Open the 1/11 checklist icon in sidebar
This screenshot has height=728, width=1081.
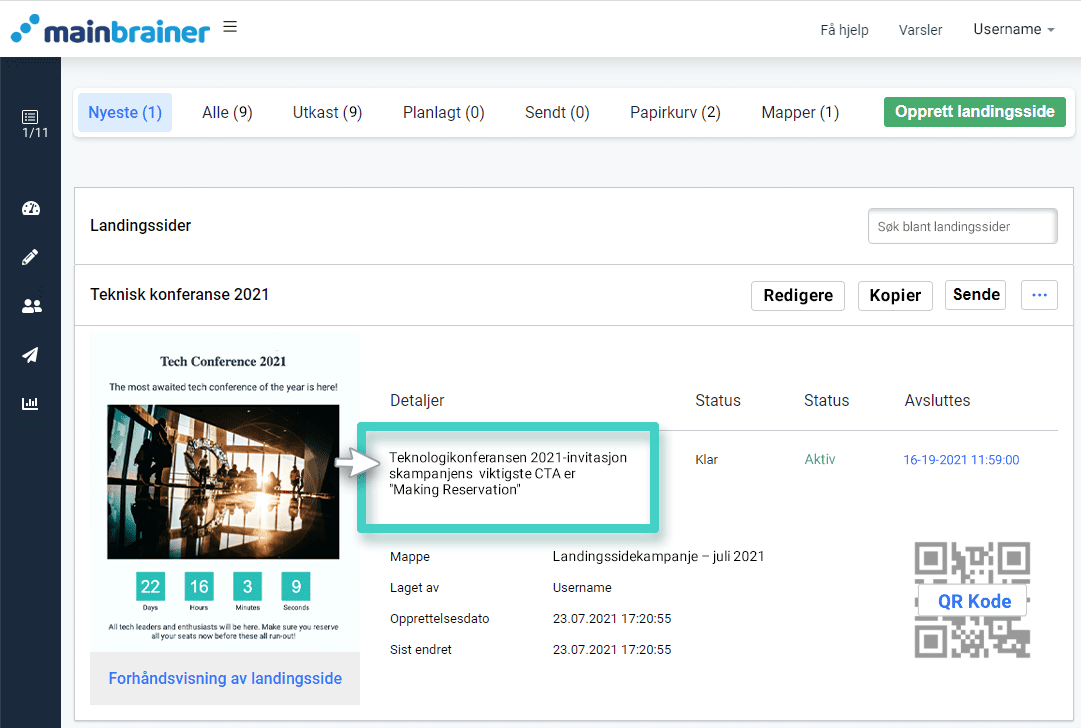[x=31, y=124]
